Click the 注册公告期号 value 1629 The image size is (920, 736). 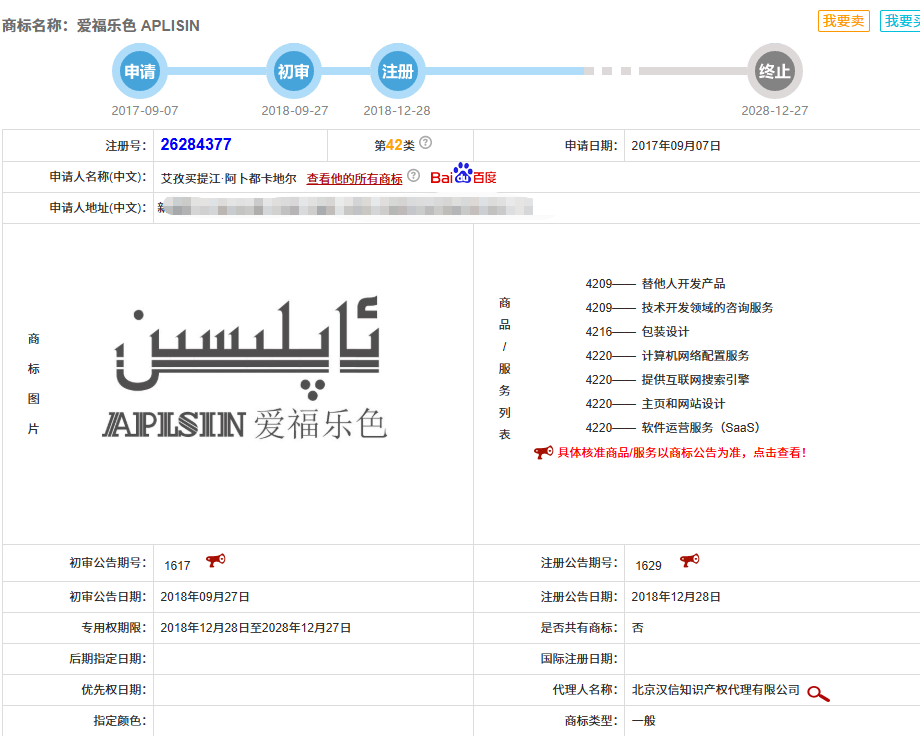[648, 565]
